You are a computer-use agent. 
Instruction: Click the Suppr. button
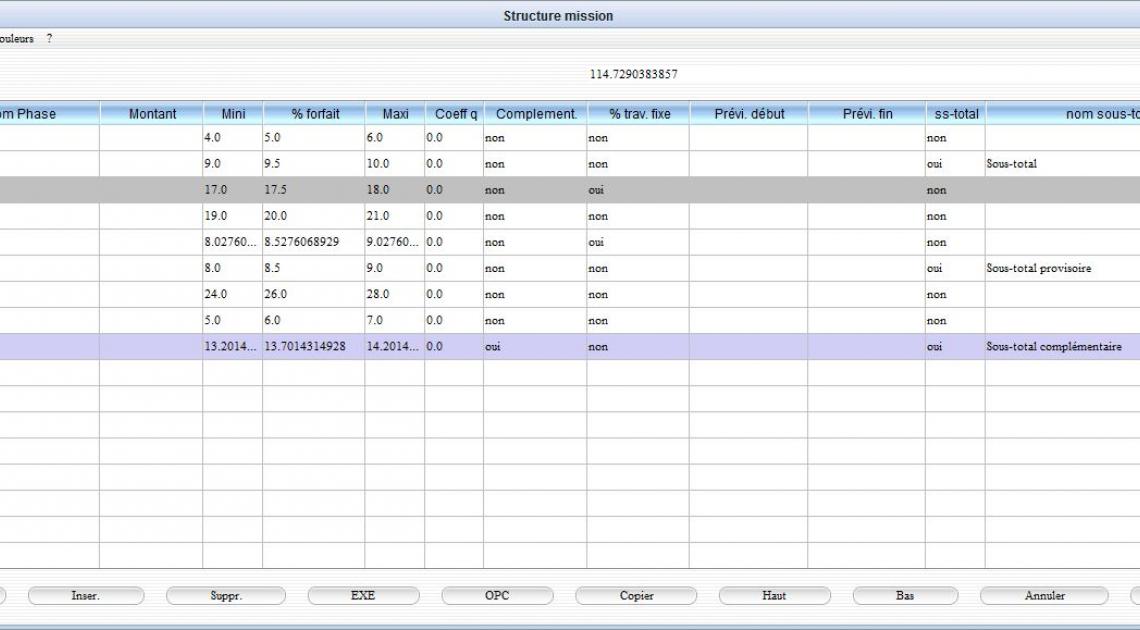point(226,596)
